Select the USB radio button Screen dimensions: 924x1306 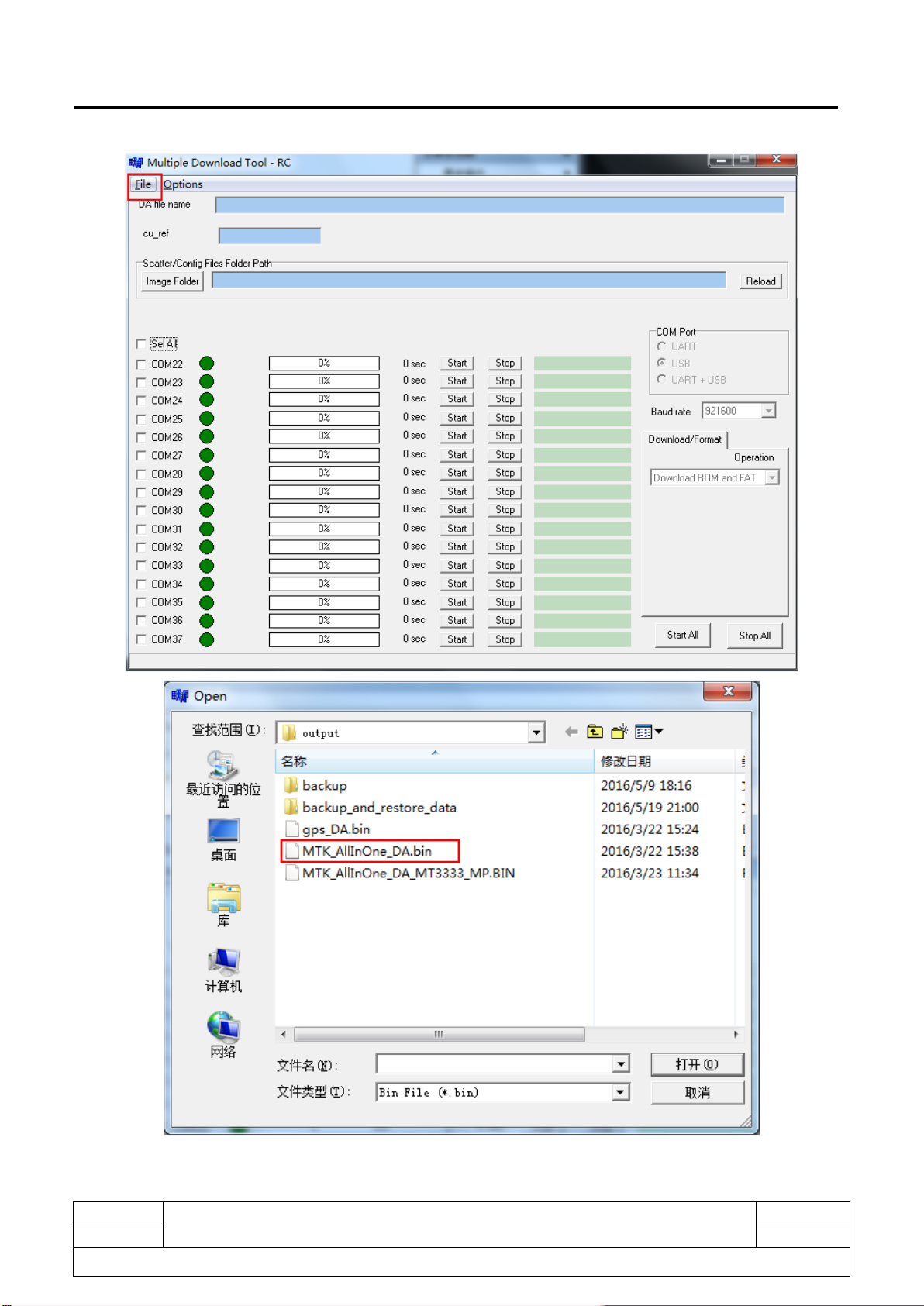[x=661, y=363]
